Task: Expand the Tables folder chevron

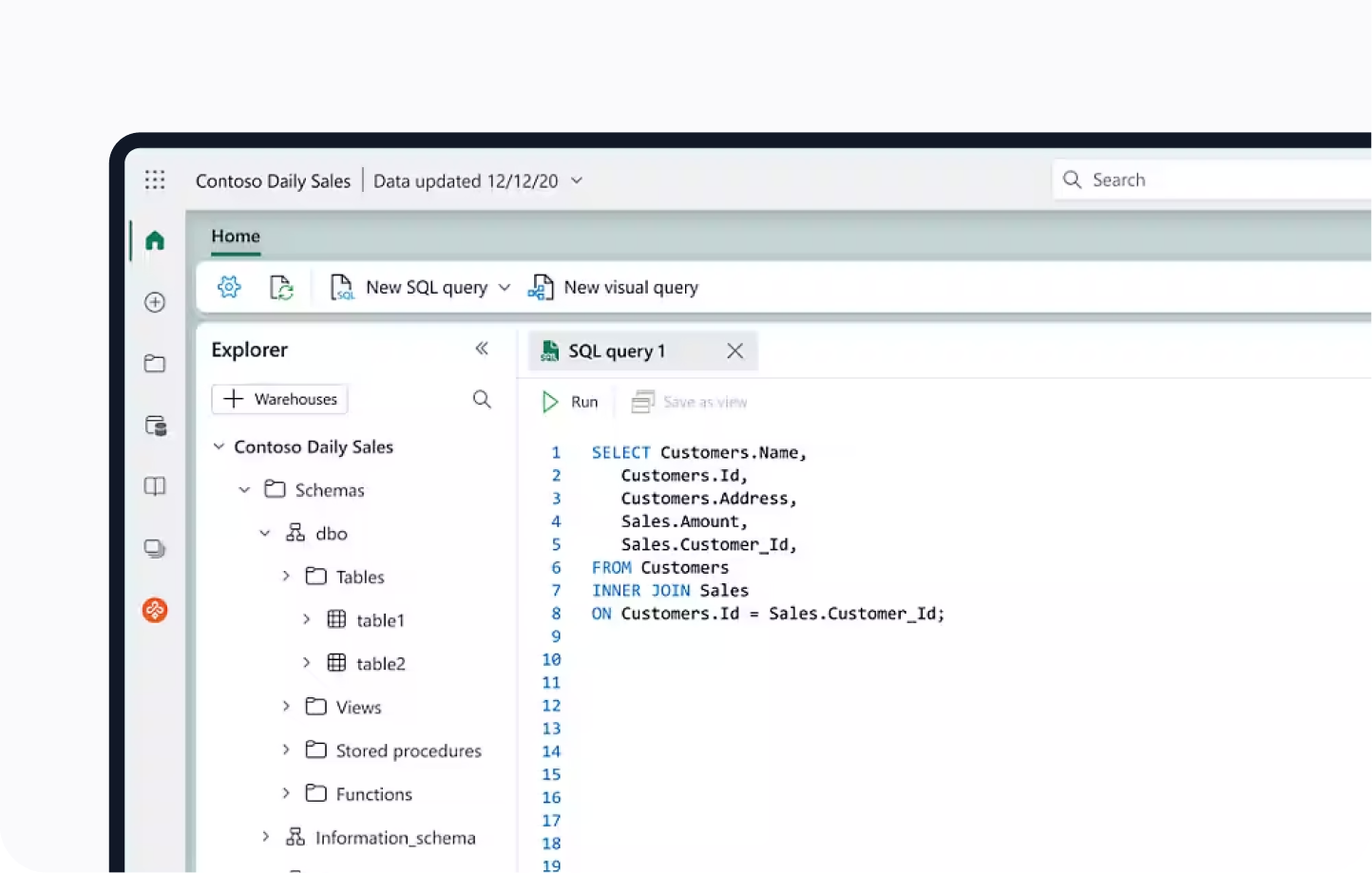Action: 286,576
